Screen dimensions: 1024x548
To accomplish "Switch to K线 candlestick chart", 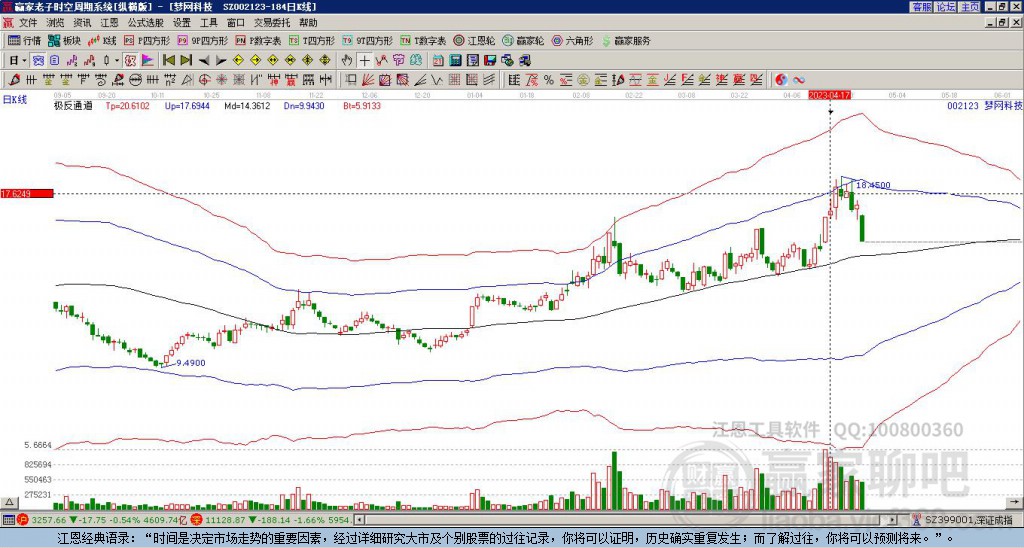I will 101,40.
